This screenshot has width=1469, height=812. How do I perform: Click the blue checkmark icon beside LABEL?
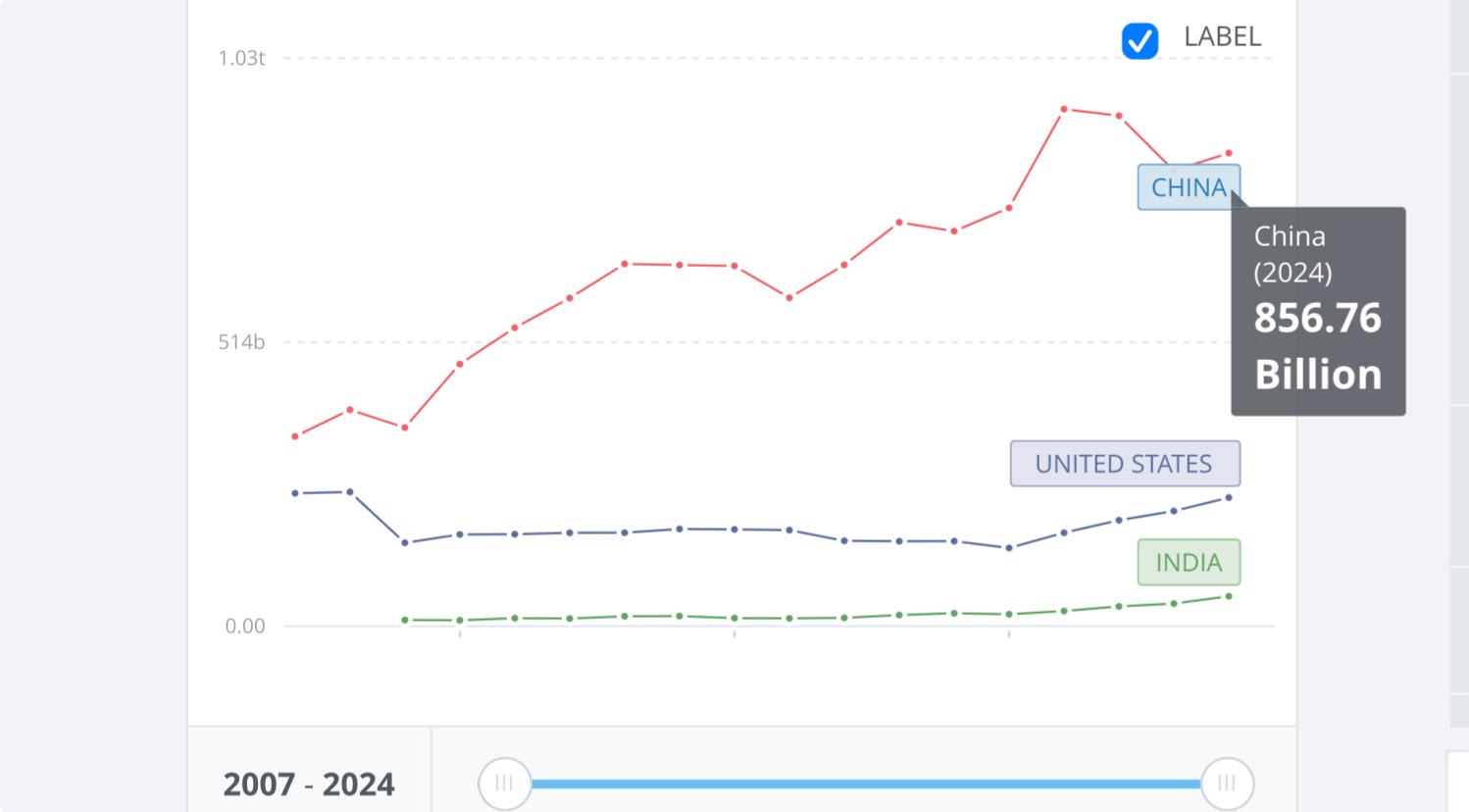point(1140,39)
